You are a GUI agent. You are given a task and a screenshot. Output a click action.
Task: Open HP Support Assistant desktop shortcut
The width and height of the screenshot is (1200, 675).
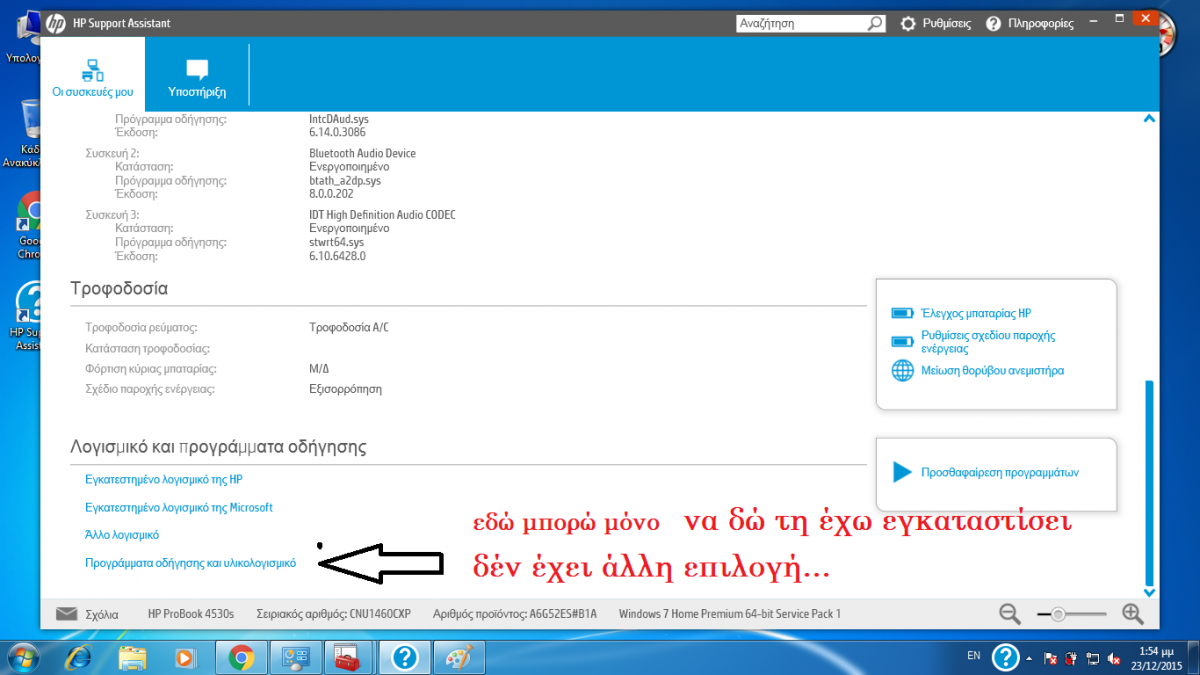point(25,315)
